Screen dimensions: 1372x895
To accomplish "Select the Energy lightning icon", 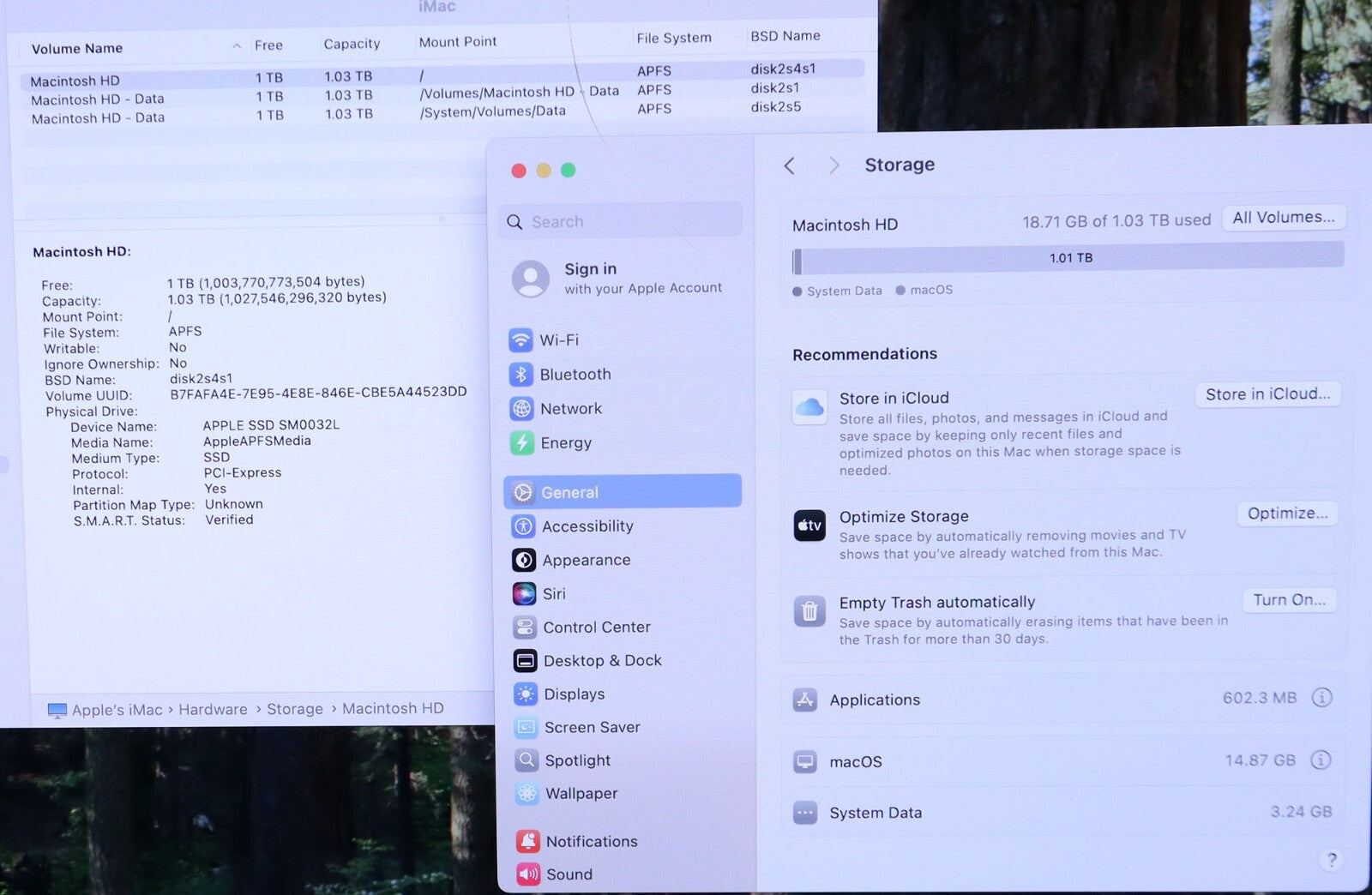I will coord(522,442).
